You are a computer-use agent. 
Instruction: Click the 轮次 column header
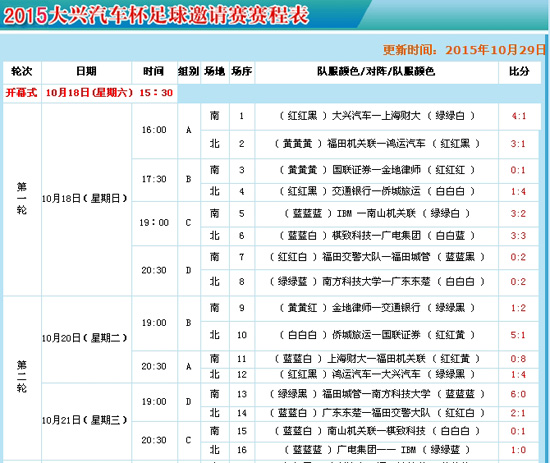22,72
